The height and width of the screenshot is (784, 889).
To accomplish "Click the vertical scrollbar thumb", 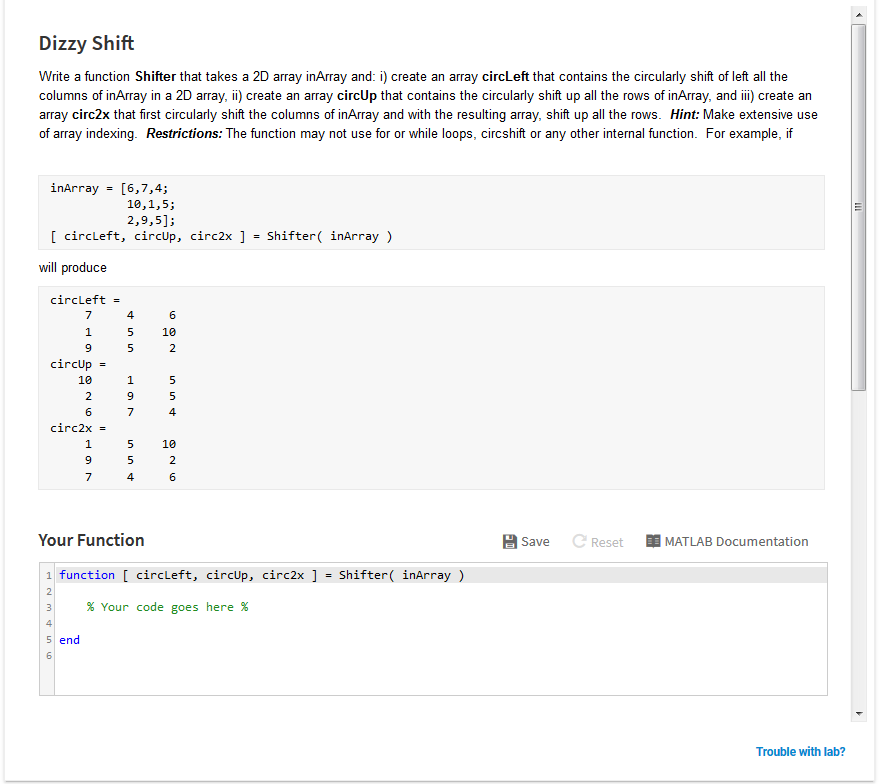I will (x=858, y=205).
